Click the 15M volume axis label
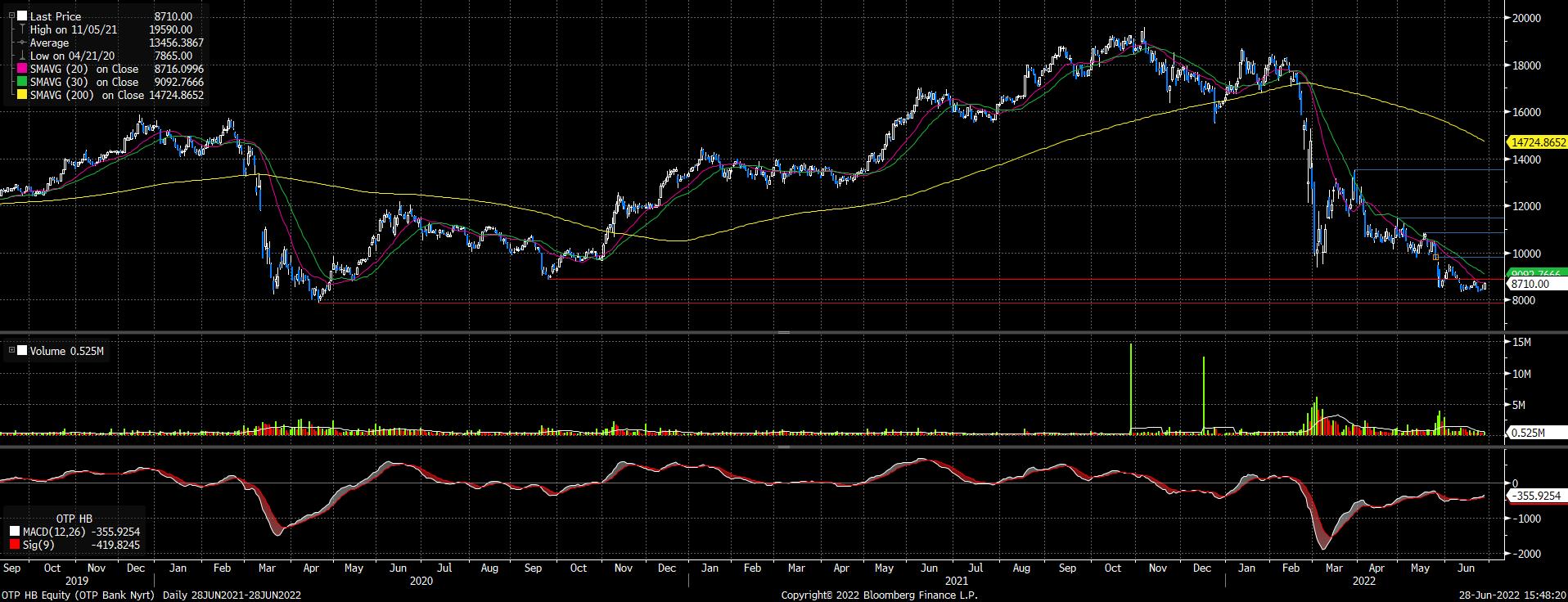Viewport: 1568px width, 602px height. point(1521,342)
